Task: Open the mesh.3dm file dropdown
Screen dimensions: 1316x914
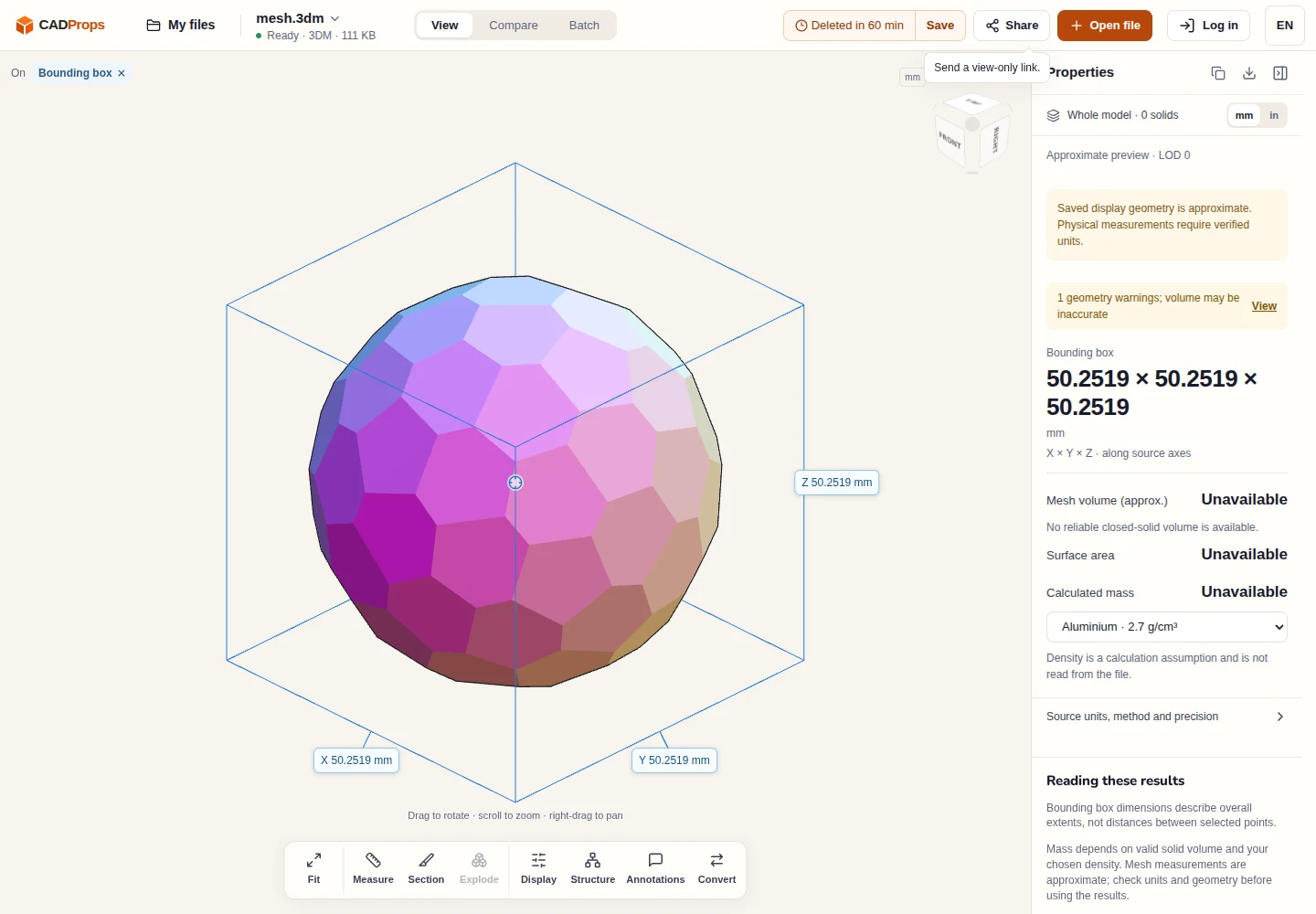Action: (298, 18)
